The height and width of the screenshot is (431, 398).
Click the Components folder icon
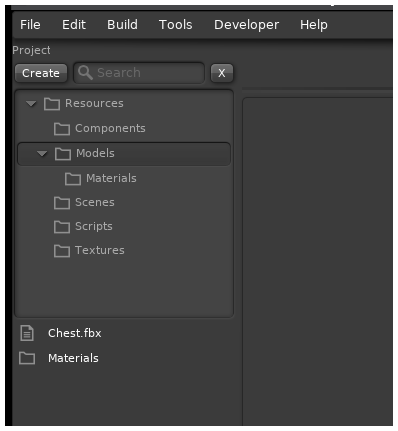pos(62,129)
